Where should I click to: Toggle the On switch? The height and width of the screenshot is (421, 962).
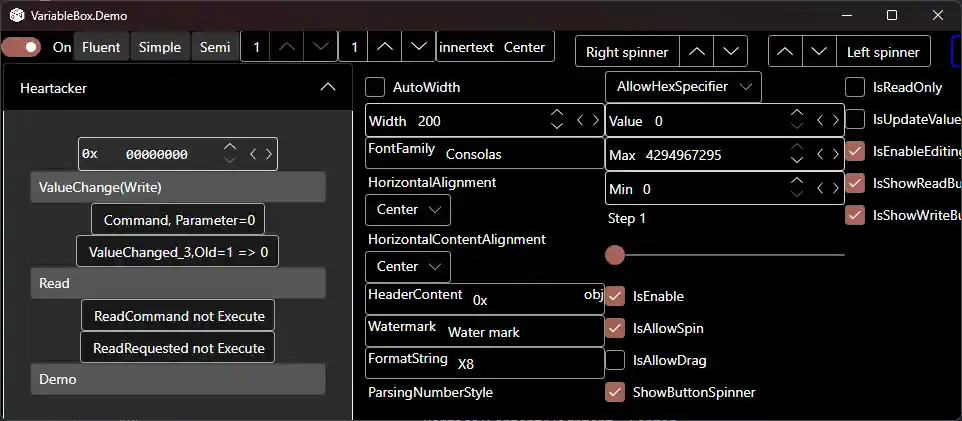click(22, 47)
